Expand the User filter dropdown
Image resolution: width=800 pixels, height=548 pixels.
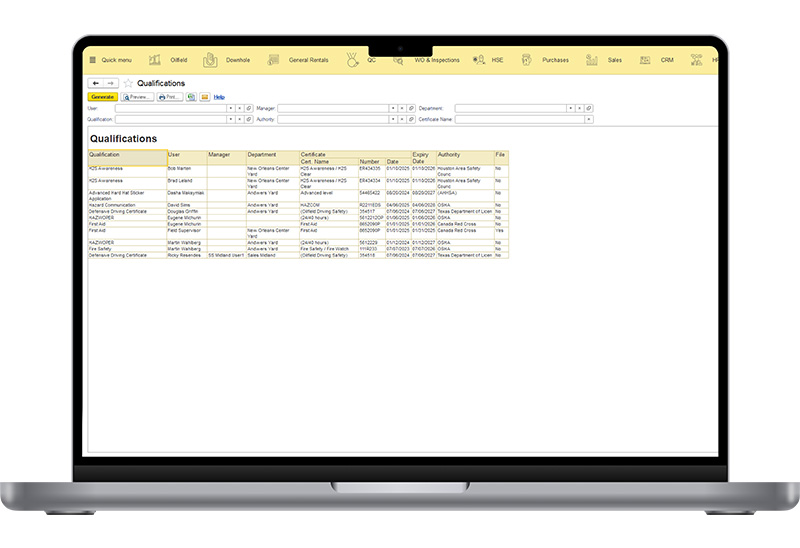(x=230, y=108)
